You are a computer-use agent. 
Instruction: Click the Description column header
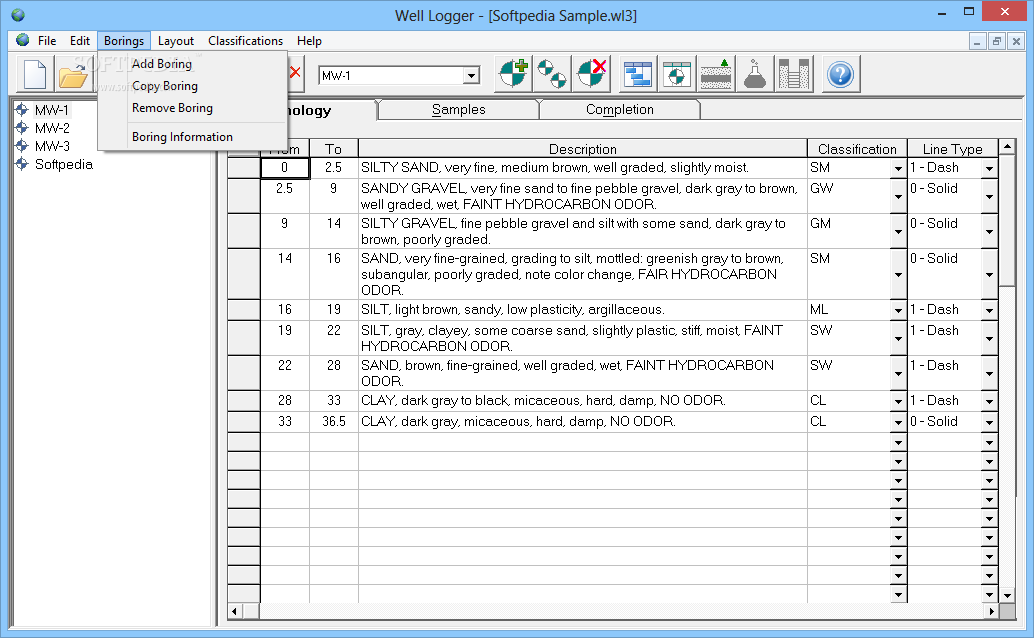582,149
